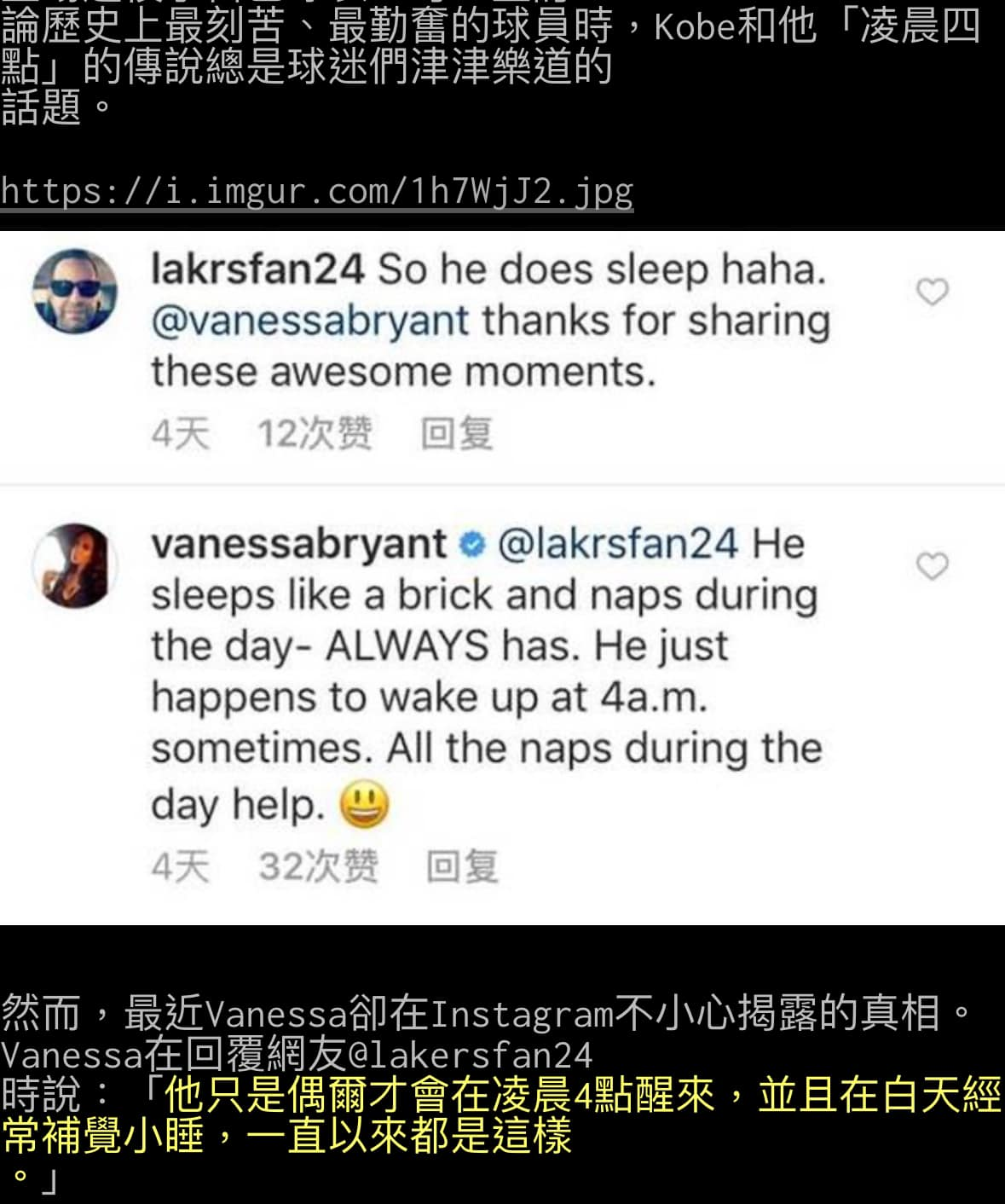Like vanessabryant's reply with the heart icon
1005x1204 pixels.
[932, 566]
